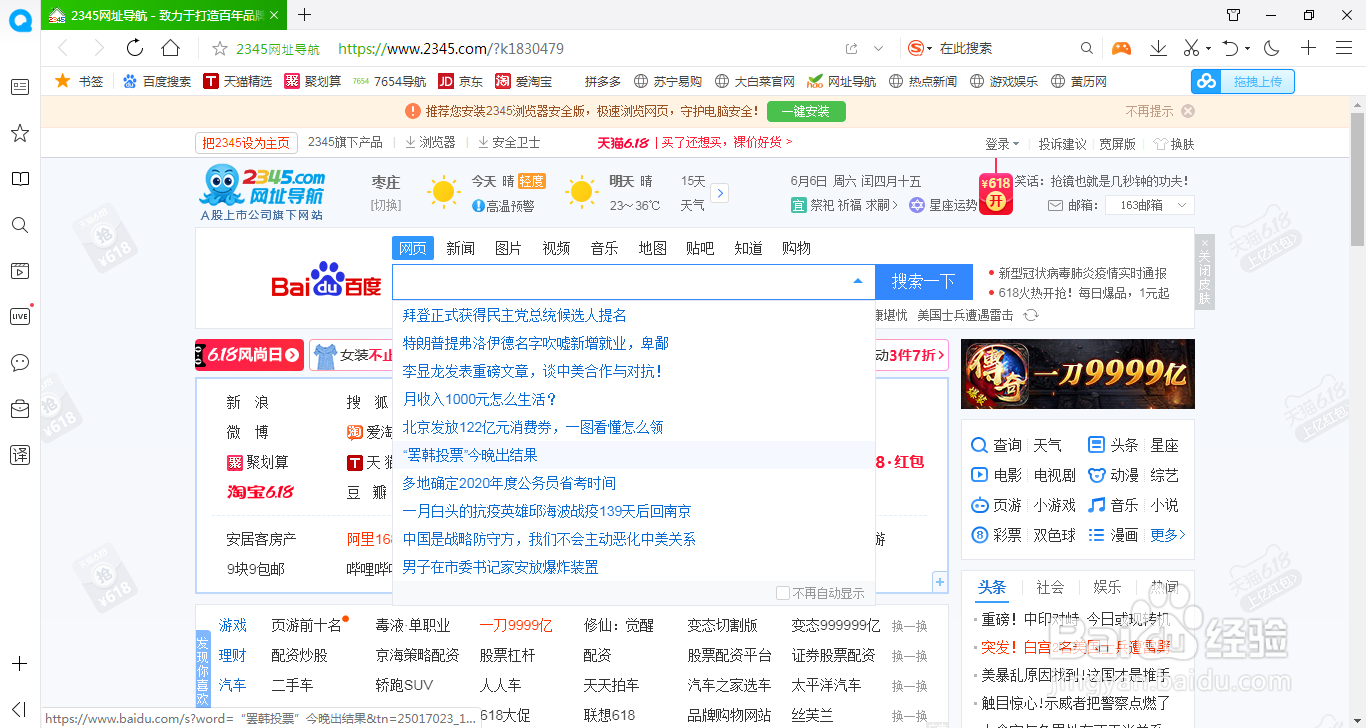Open favorites star in left sidebar

(x=19, y=133)
